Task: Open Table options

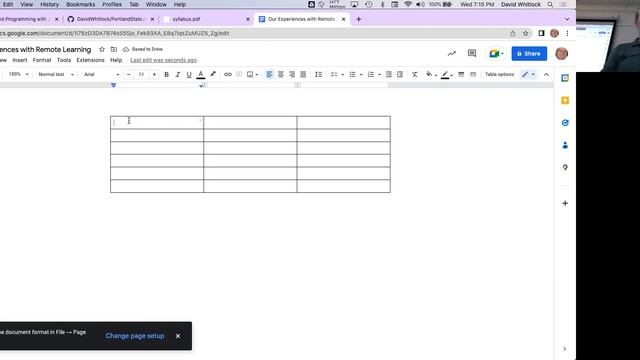Action: pyautogui.click(x=499, y=74)
